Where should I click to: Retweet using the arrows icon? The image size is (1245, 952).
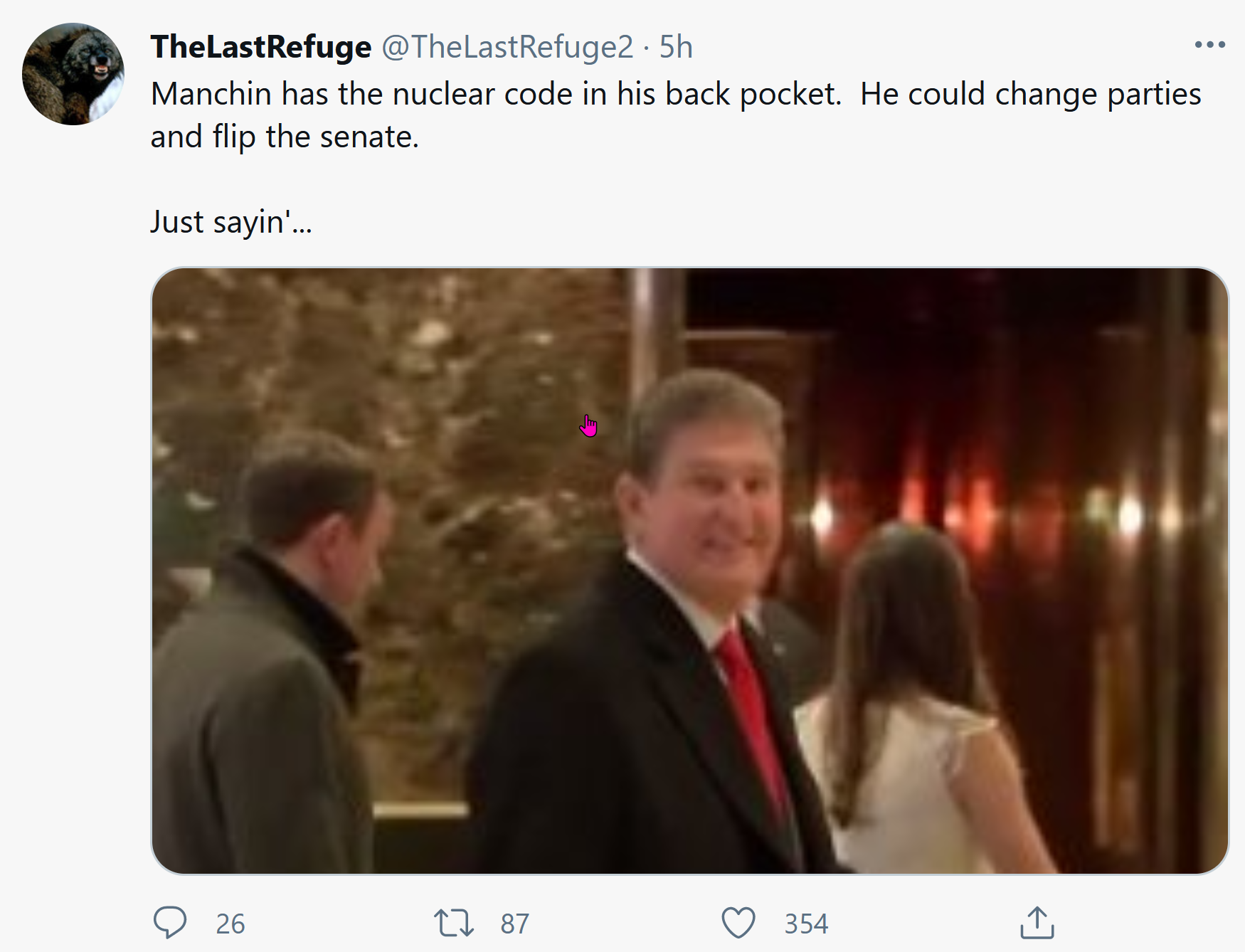[454, 923]
